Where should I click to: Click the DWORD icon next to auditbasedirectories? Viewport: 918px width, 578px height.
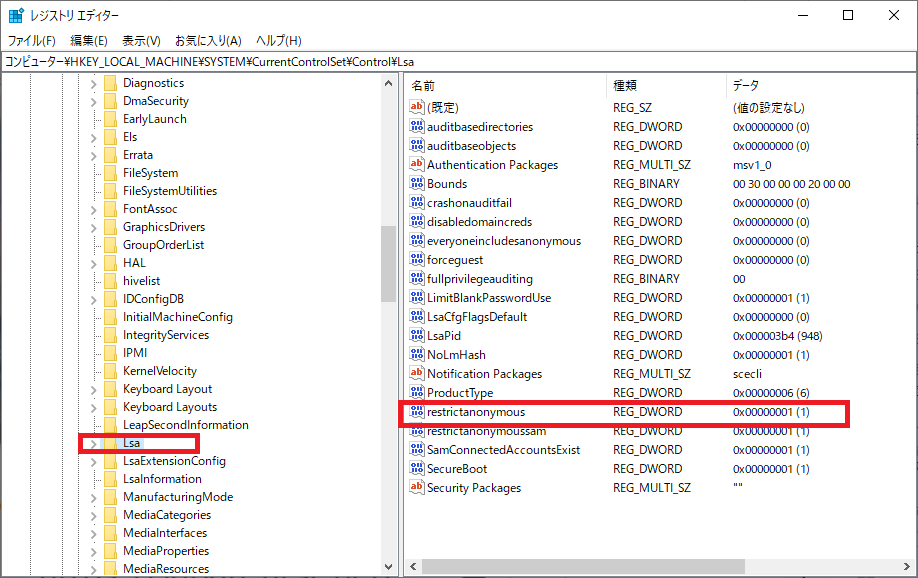[417, 126]
